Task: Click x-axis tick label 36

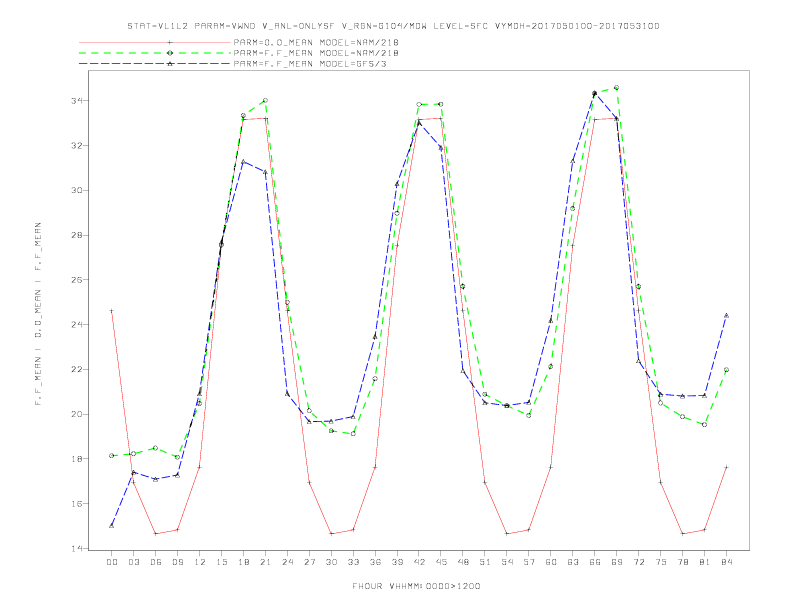Action: coord(375,562)
